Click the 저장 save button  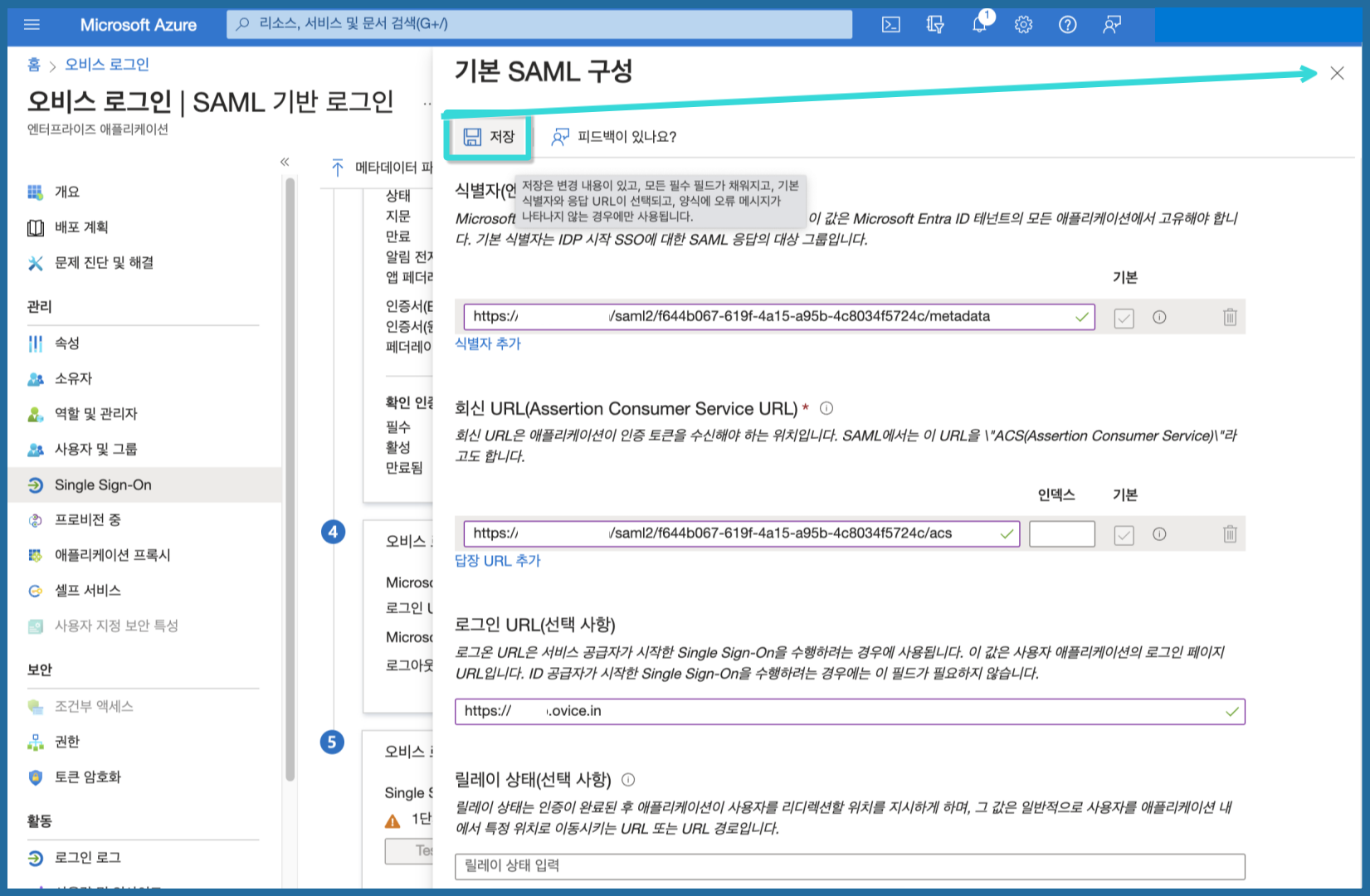[x=489, y=137]
